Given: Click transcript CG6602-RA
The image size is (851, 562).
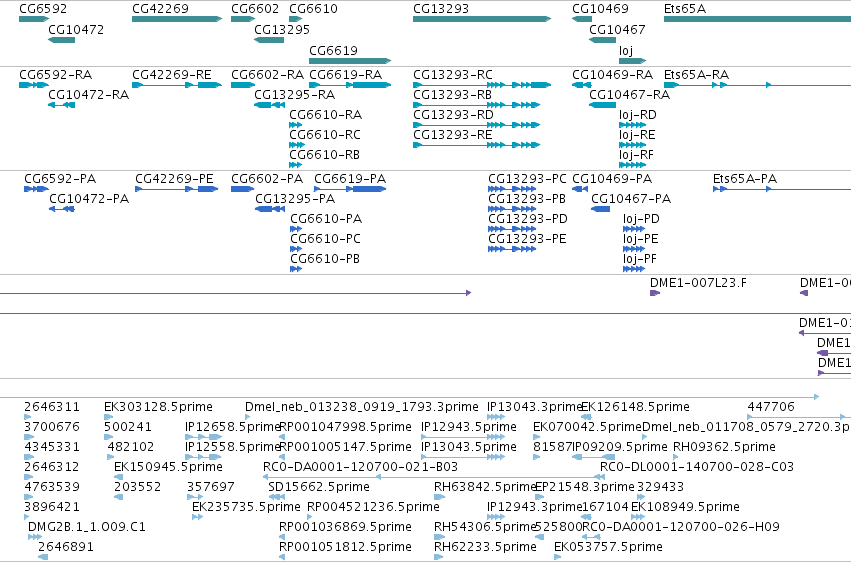Looking at the screenshot, I should pyautogui.click(x=268, y=74).
